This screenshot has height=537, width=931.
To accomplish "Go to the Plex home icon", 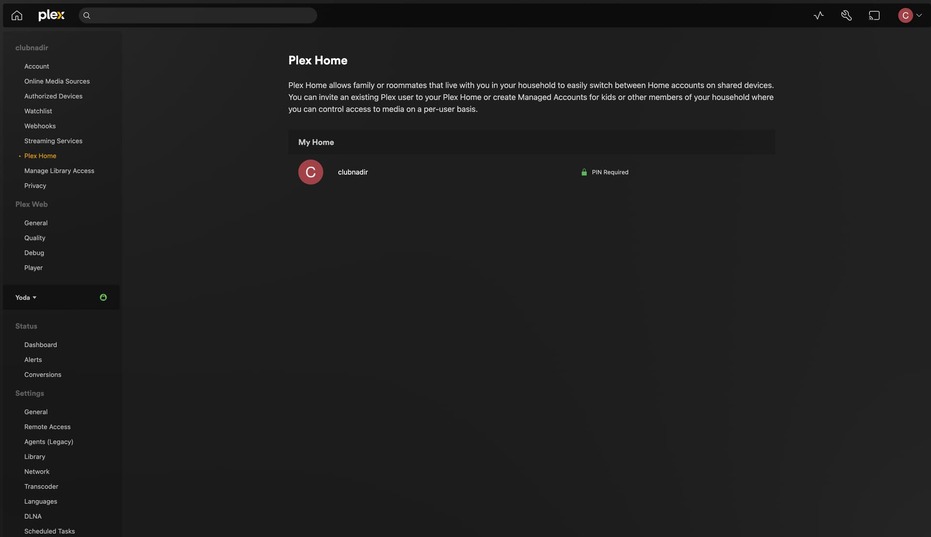I will [x=17, y=15].
